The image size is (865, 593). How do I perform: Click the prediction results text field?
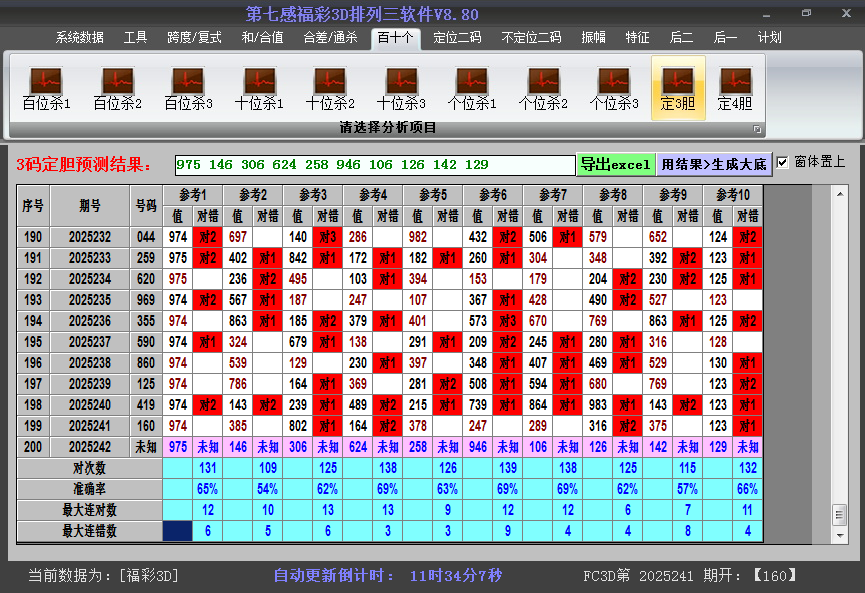[x=374, y=165]
